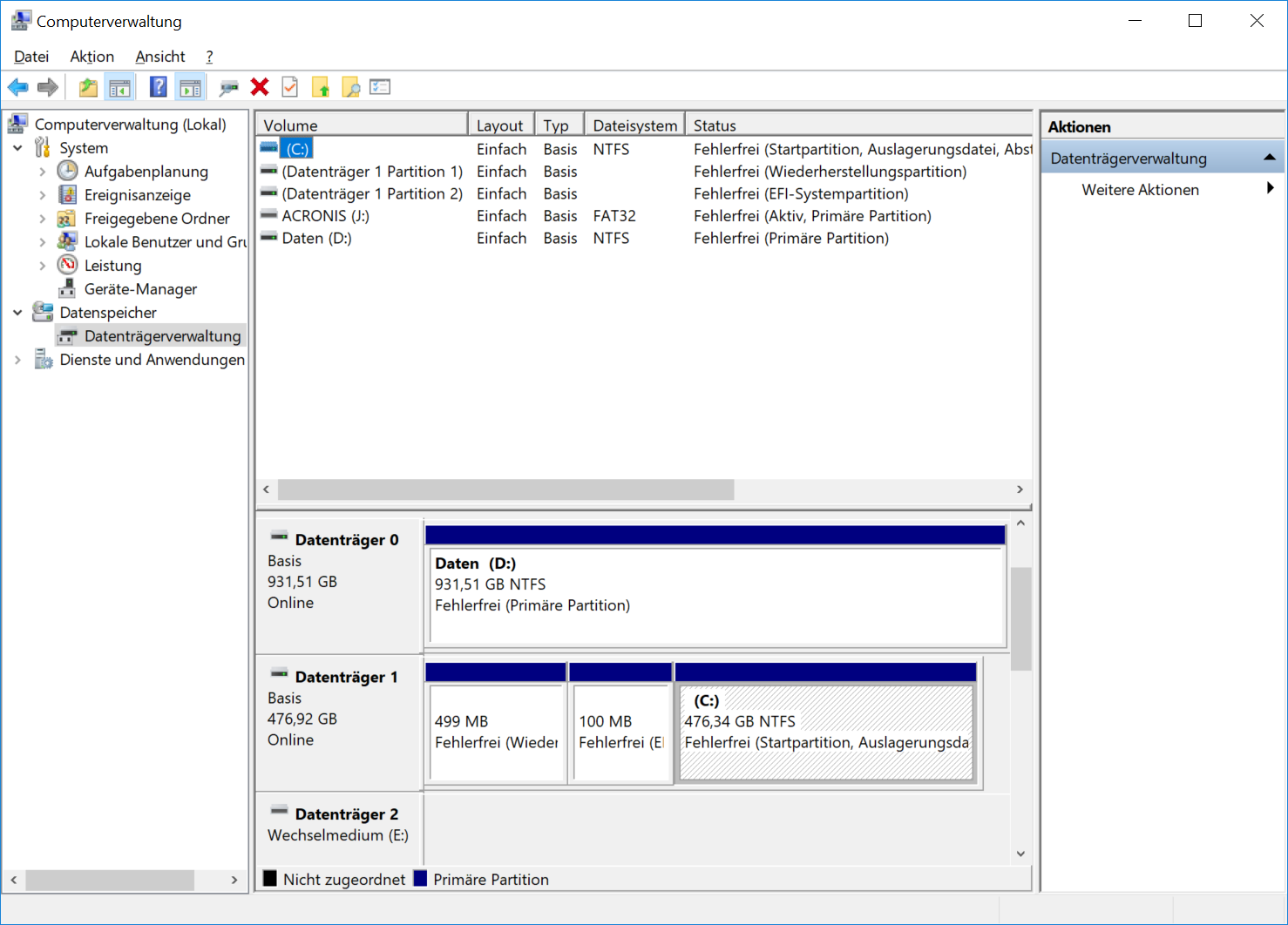Screen dimensions: 1288x925
Task: Click the volume list horizontal scrollbar
Action: coord(505,490)
